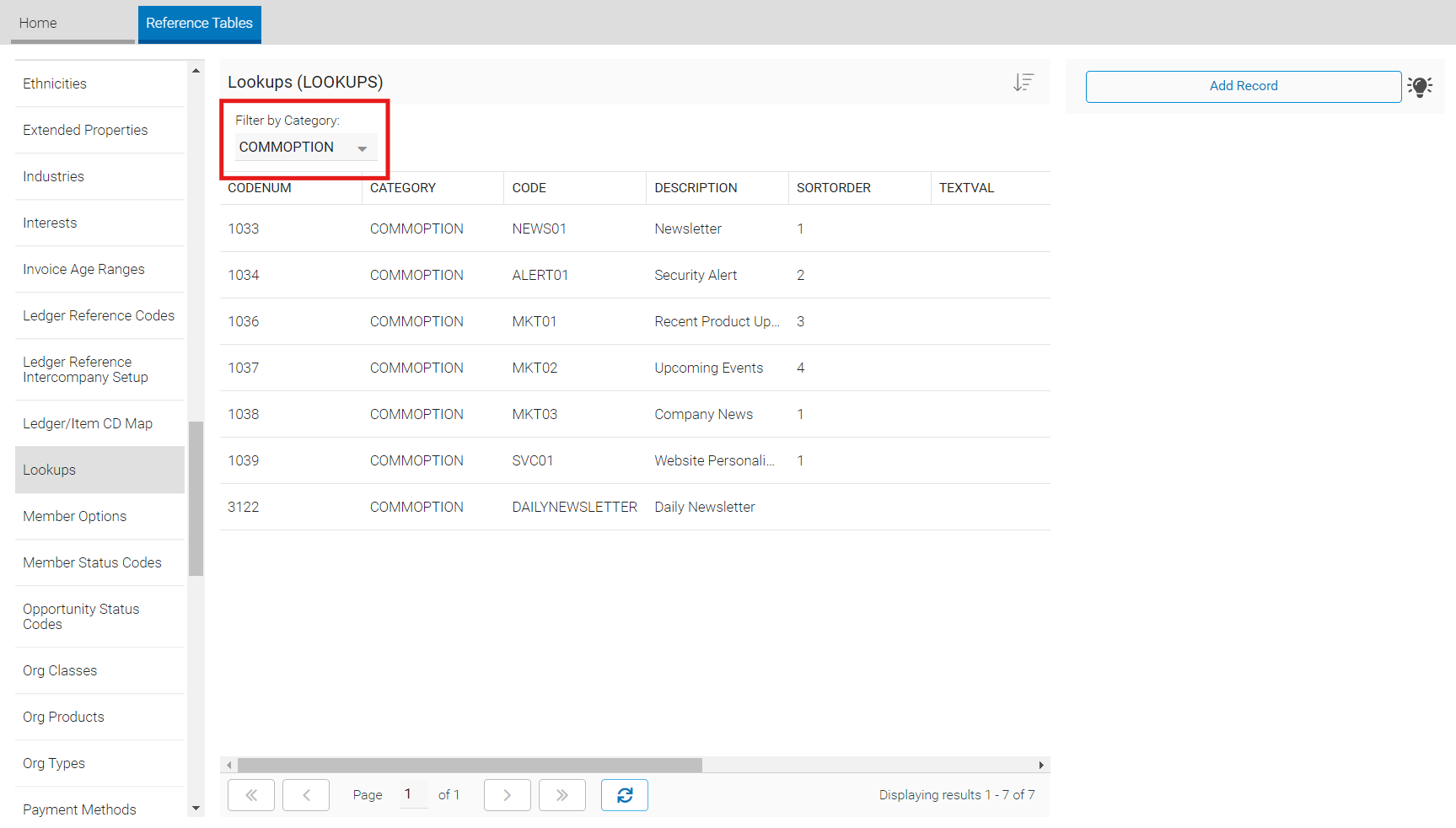This screenshot has width=1456, height=828.
Task: Sort by the CODENUM column header
Action: [x=291, y=188]
